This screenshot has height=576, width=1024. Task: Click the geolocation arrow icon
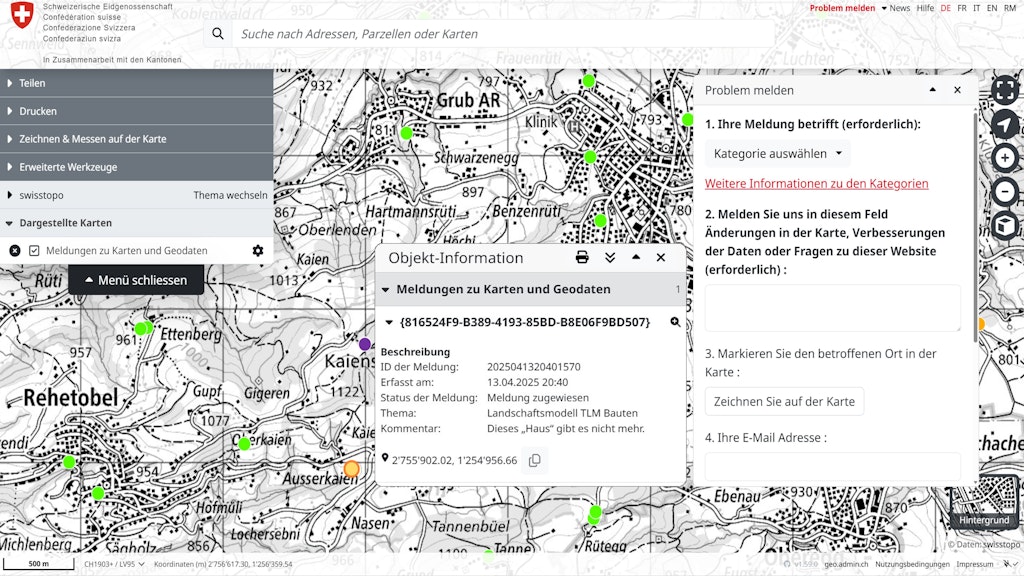click(1004, 125)
